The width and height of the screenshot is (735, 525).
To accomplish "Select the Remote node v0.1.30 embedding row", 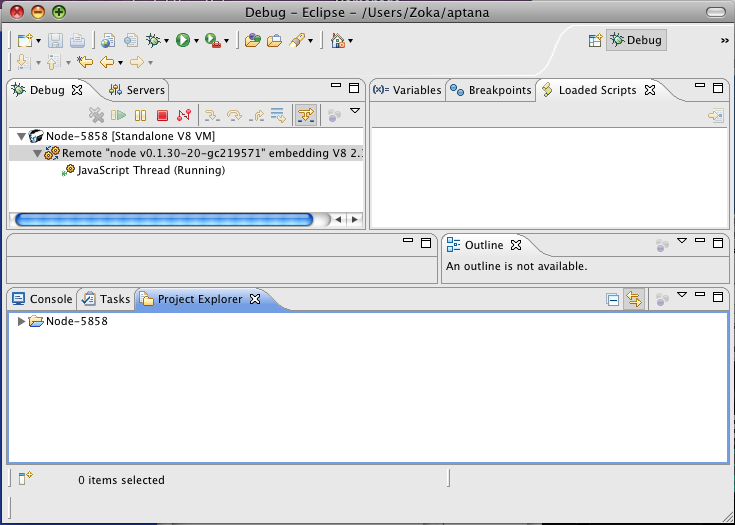I will coord(186,153).
